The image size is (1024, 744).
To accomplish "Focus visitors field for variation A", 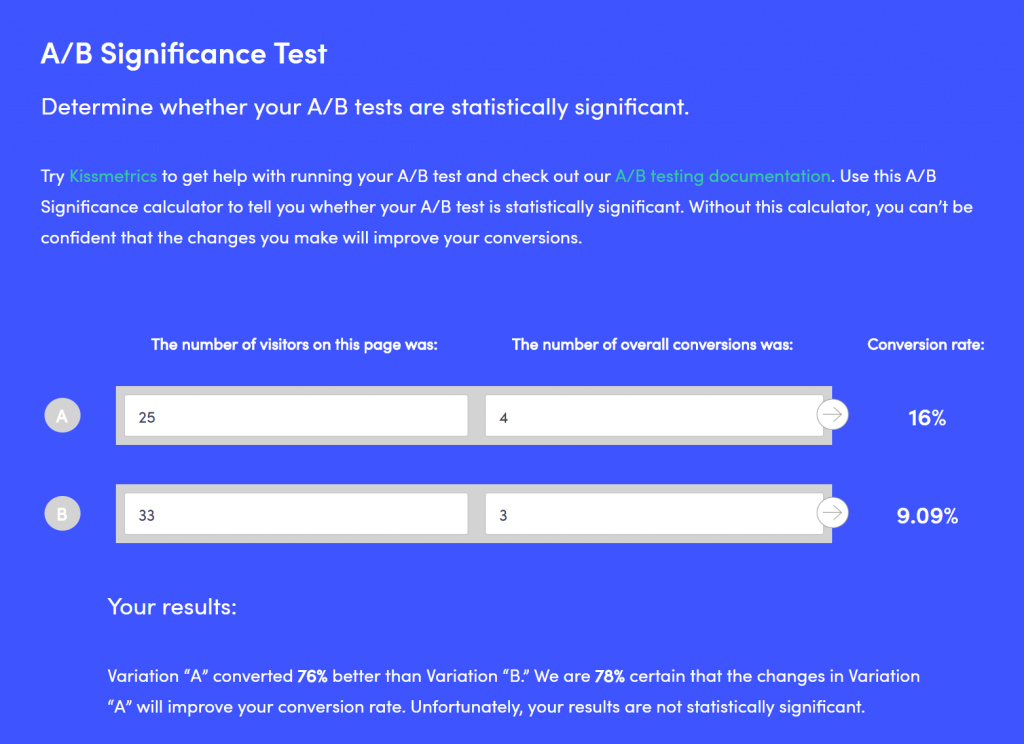I will tap(296, 415).
